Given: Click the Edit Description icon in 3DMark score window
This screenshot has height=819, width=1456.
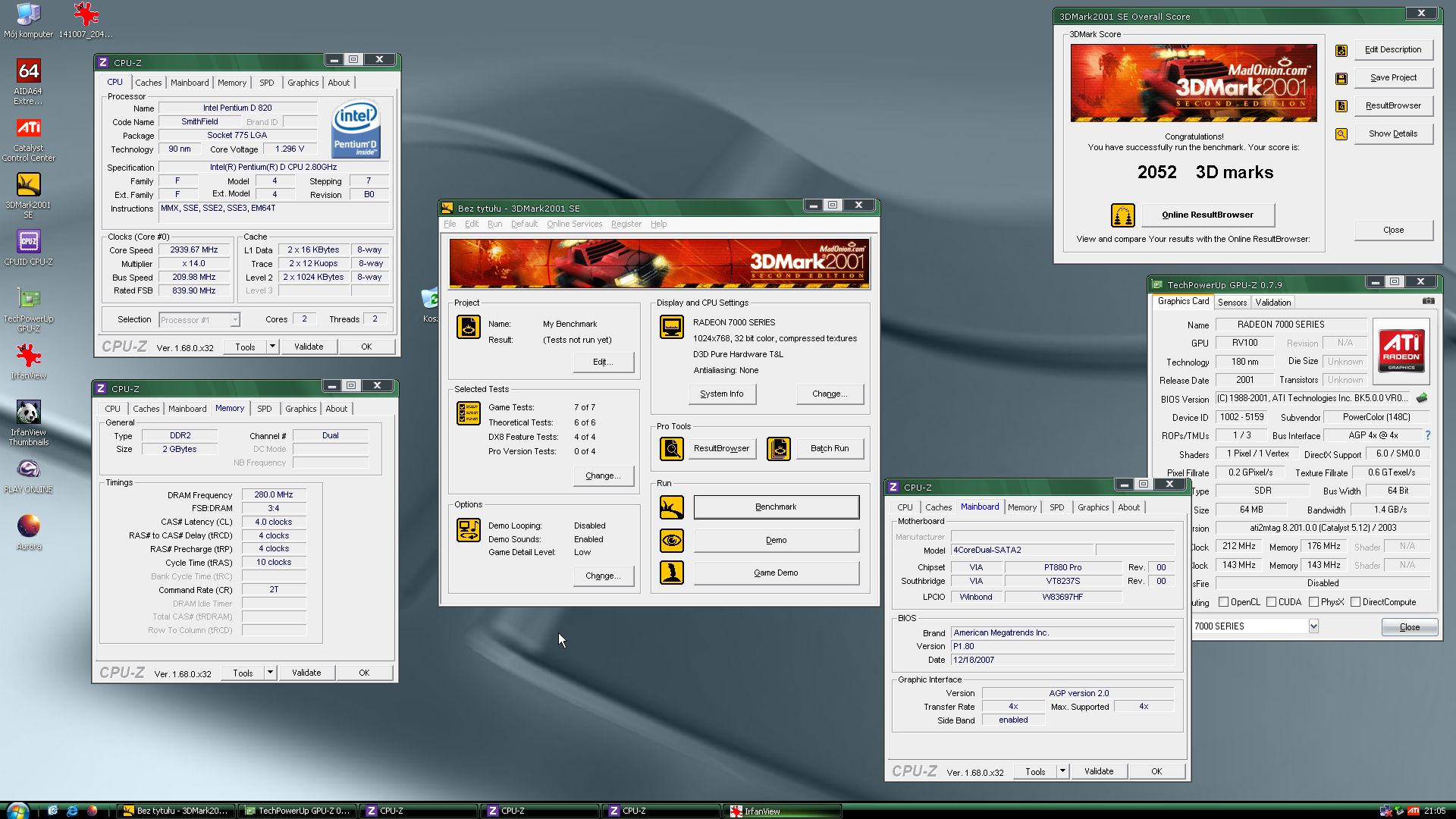Looking at the screenshot, I should pyautogui.click(x=1341, y=50).
